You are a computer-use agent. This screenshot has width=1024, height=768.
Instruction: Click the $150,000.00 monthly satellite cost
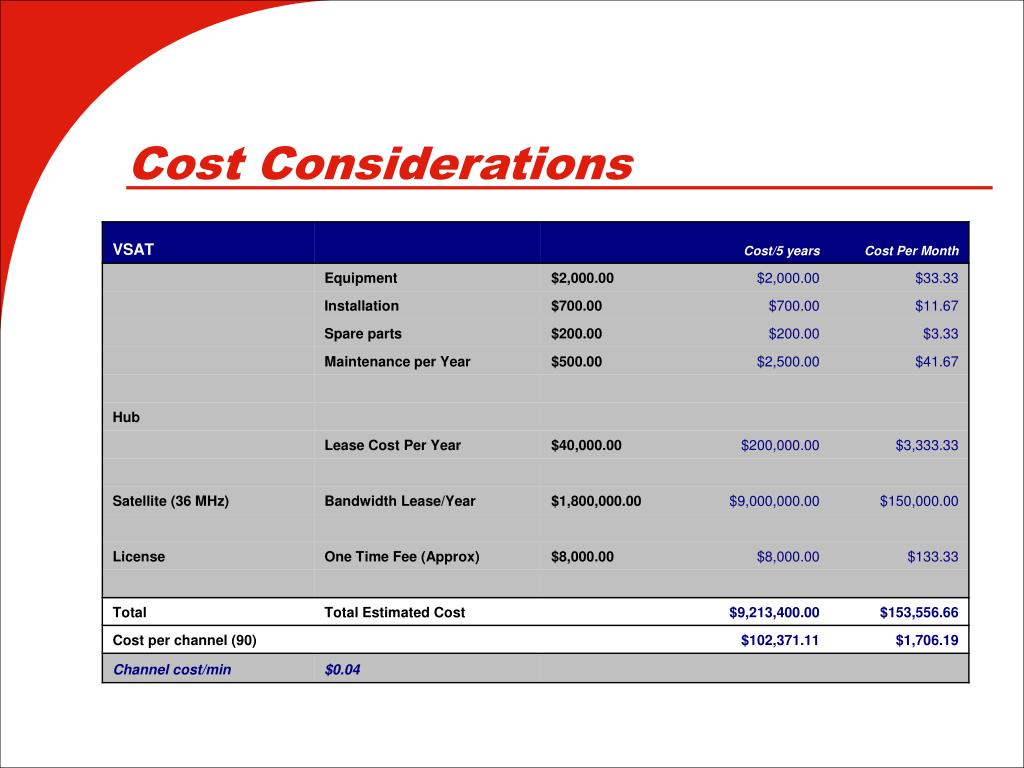coord(919,501)
